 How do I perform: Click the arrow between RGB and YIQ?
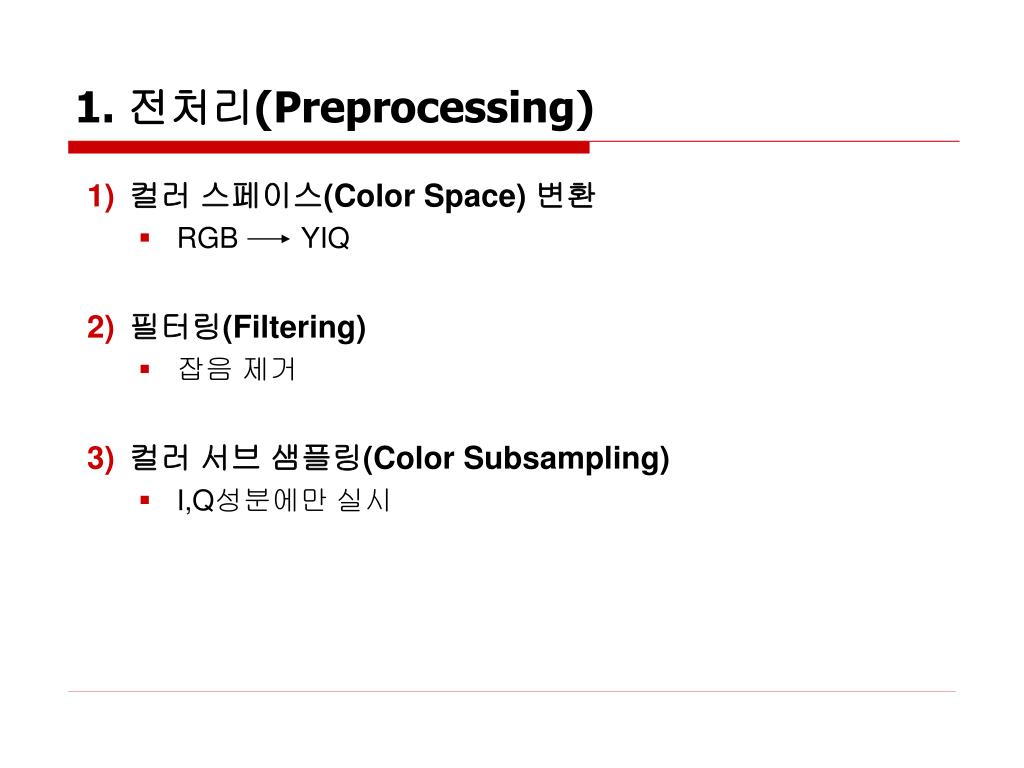pyautogui.click(x=268, y=239)
